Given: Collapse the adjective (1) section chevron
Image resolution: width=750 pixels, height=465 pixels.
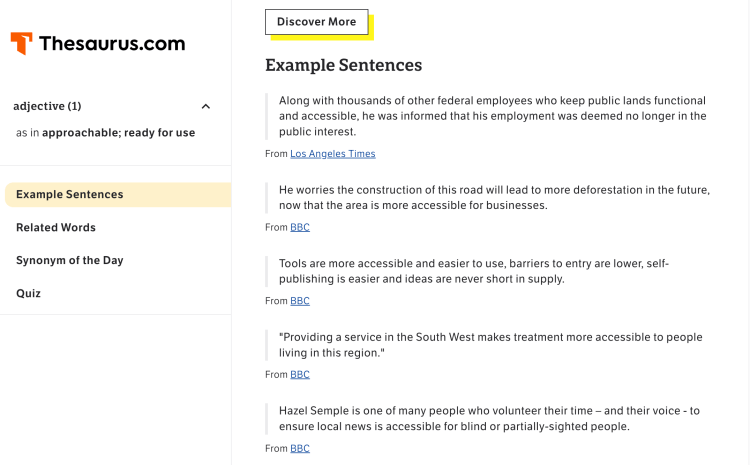Looking at the screenshot, I should 206,107.
